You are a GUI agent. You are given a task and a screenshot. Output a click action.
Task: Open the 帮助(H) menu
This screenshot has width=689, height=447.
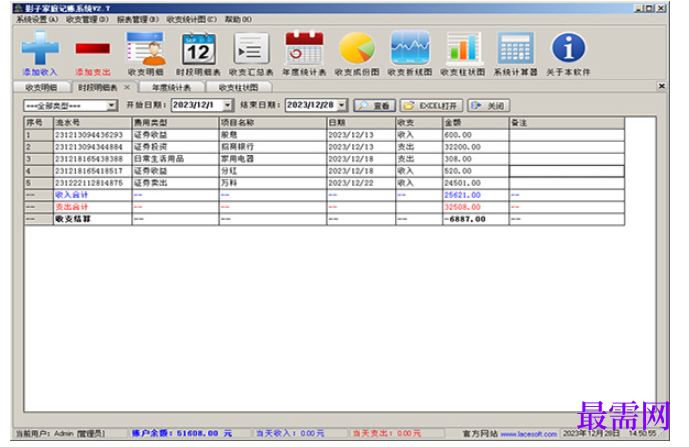[x=238, y=19]
